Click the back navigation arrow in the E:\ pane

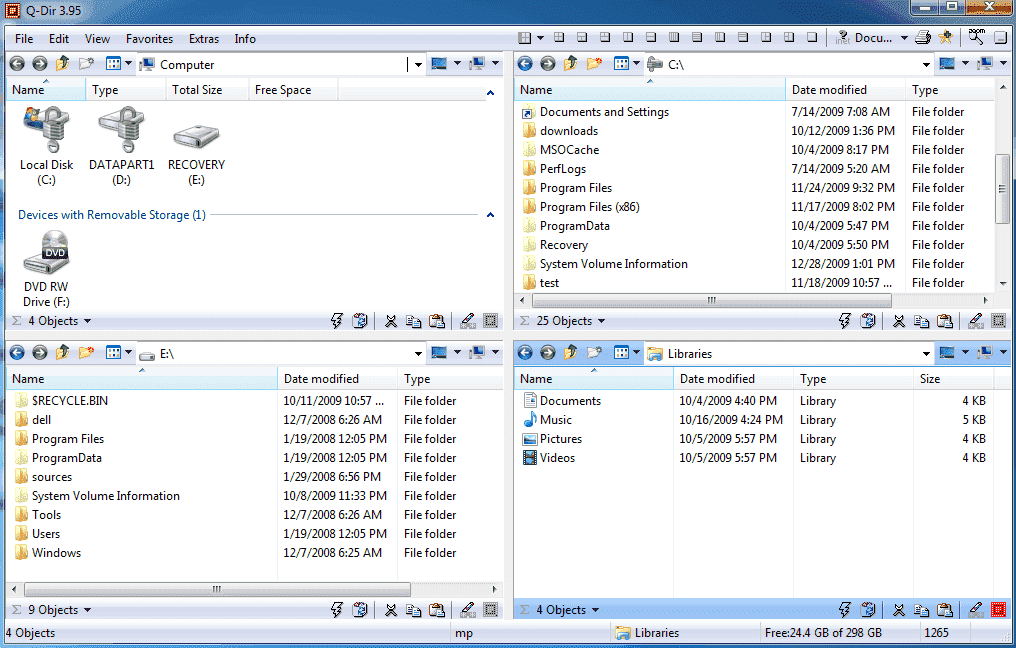click(x=16, y=352)
